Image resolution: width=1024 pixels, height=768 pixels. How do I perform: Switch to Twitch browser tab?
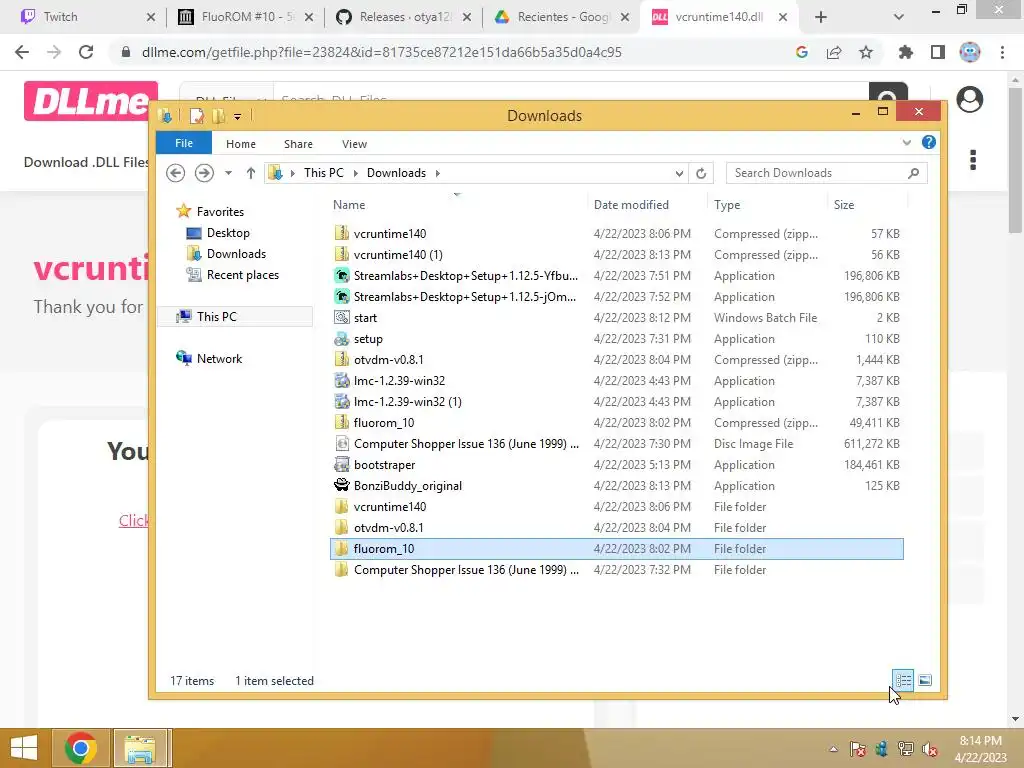[88, 17]
